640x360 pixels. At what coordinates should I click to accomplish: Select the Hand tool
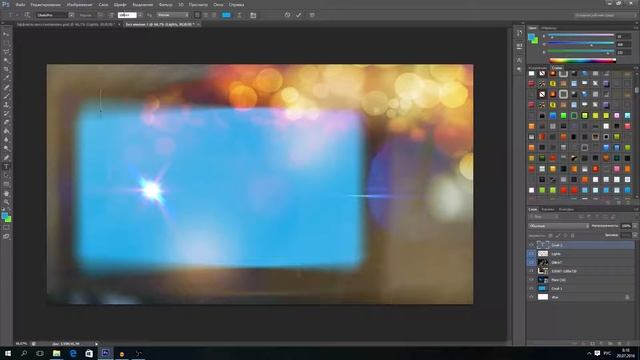click(x=6, y=193)
